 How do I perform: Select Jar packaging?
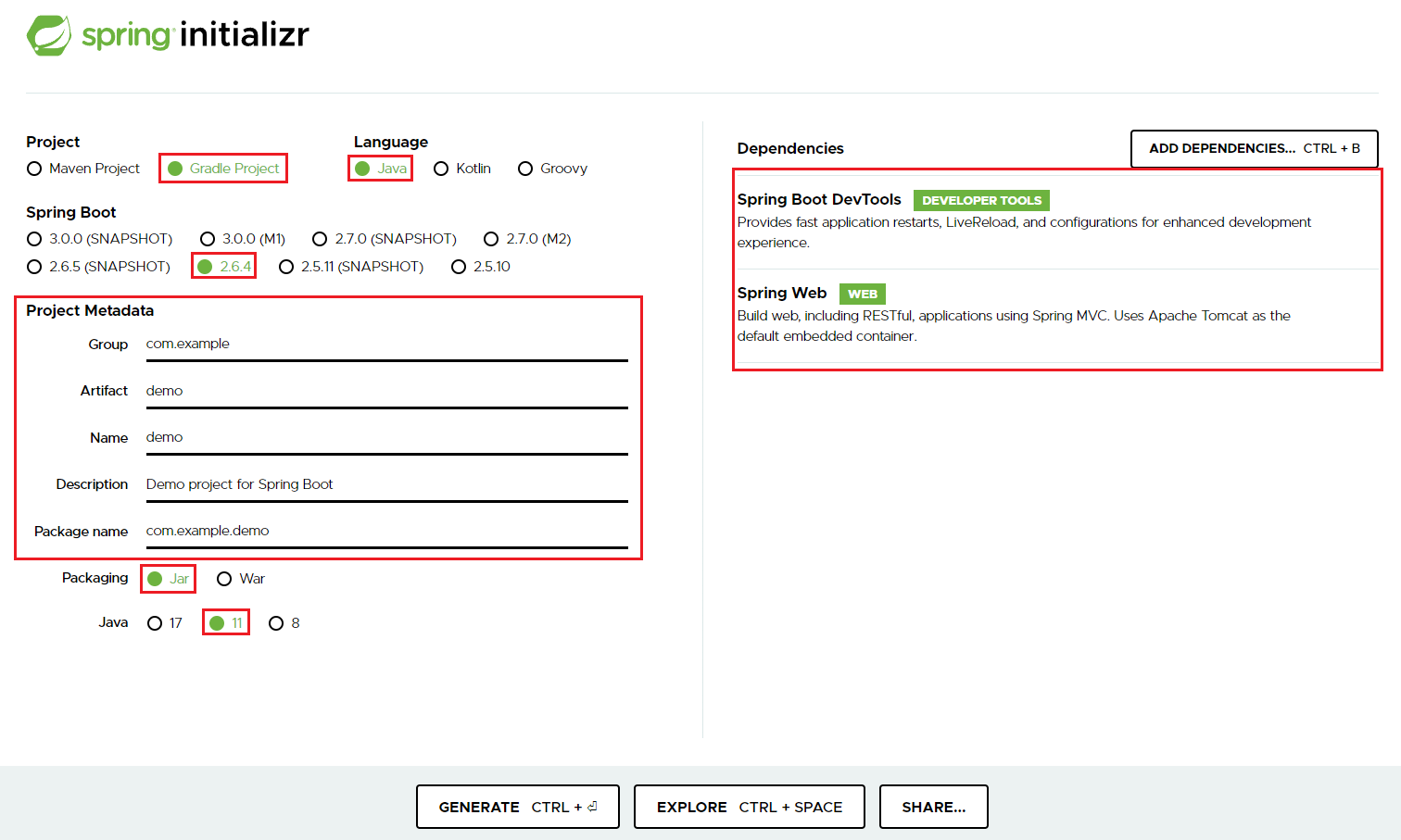[169, 579]
